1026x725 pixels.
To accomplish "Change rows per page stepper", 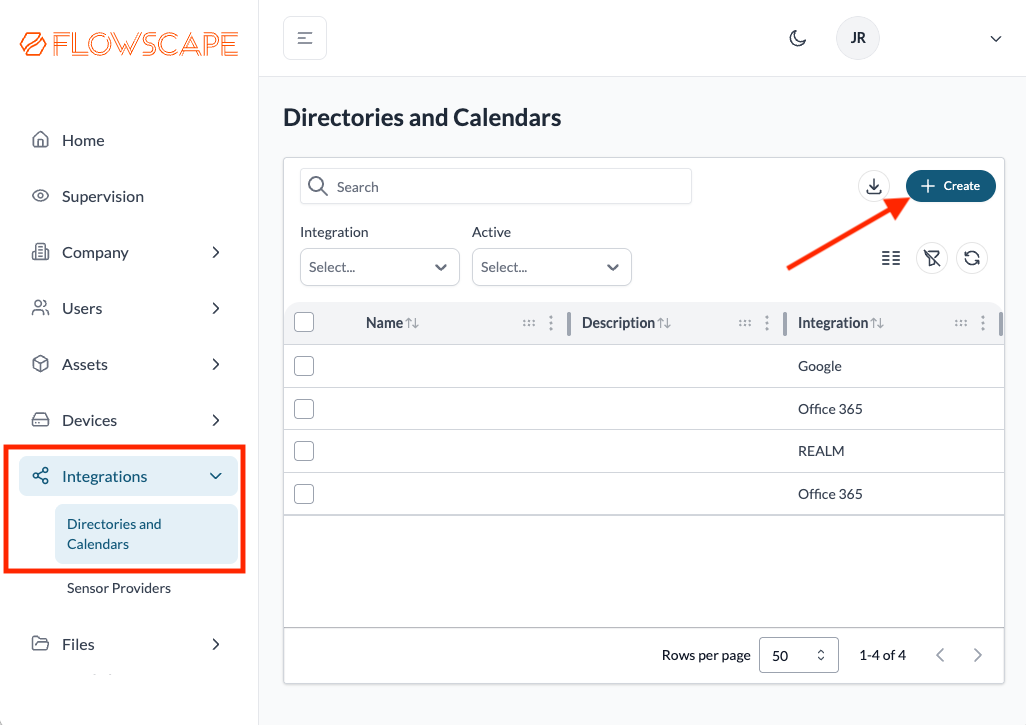I will (x=799, y=655).
